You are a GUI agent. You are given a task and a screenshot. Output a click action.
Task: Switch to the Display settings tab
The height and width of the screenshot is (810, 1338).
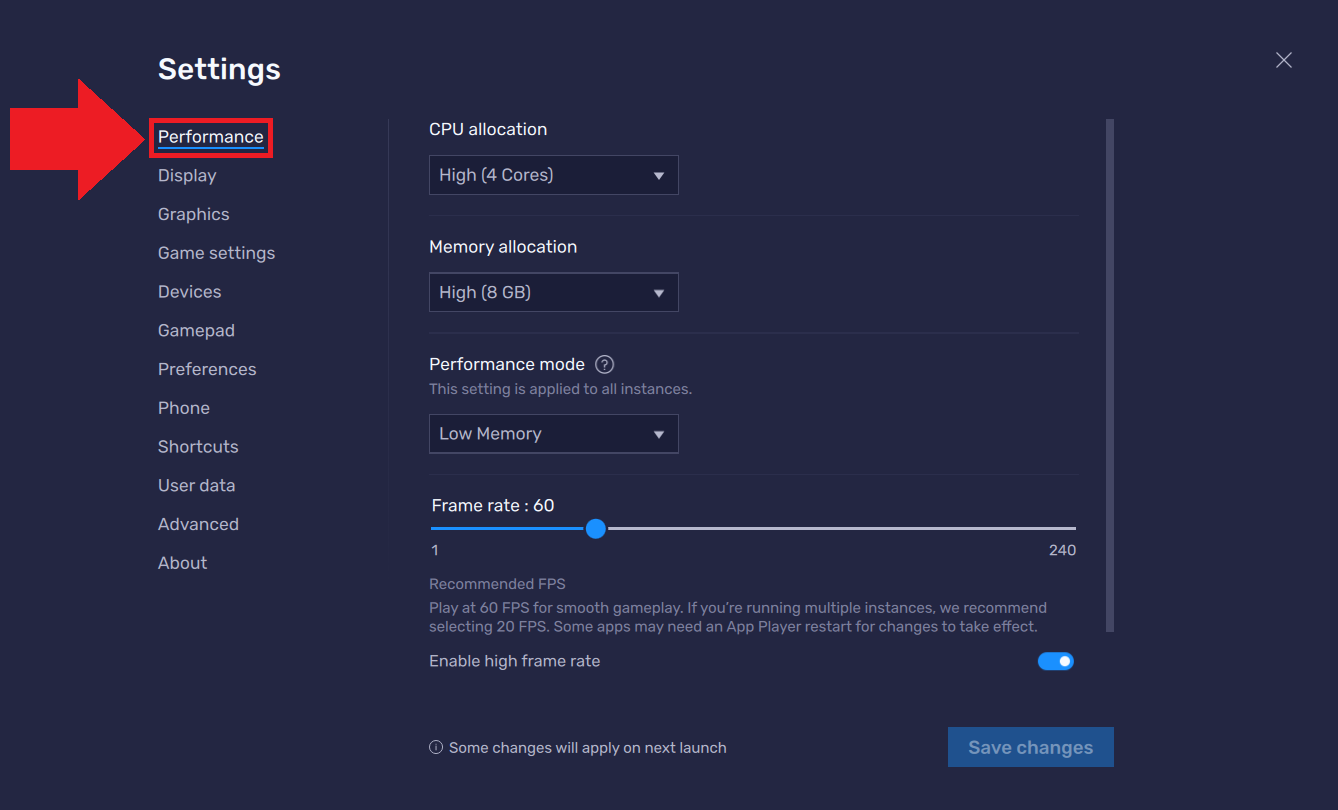(187, 176)
